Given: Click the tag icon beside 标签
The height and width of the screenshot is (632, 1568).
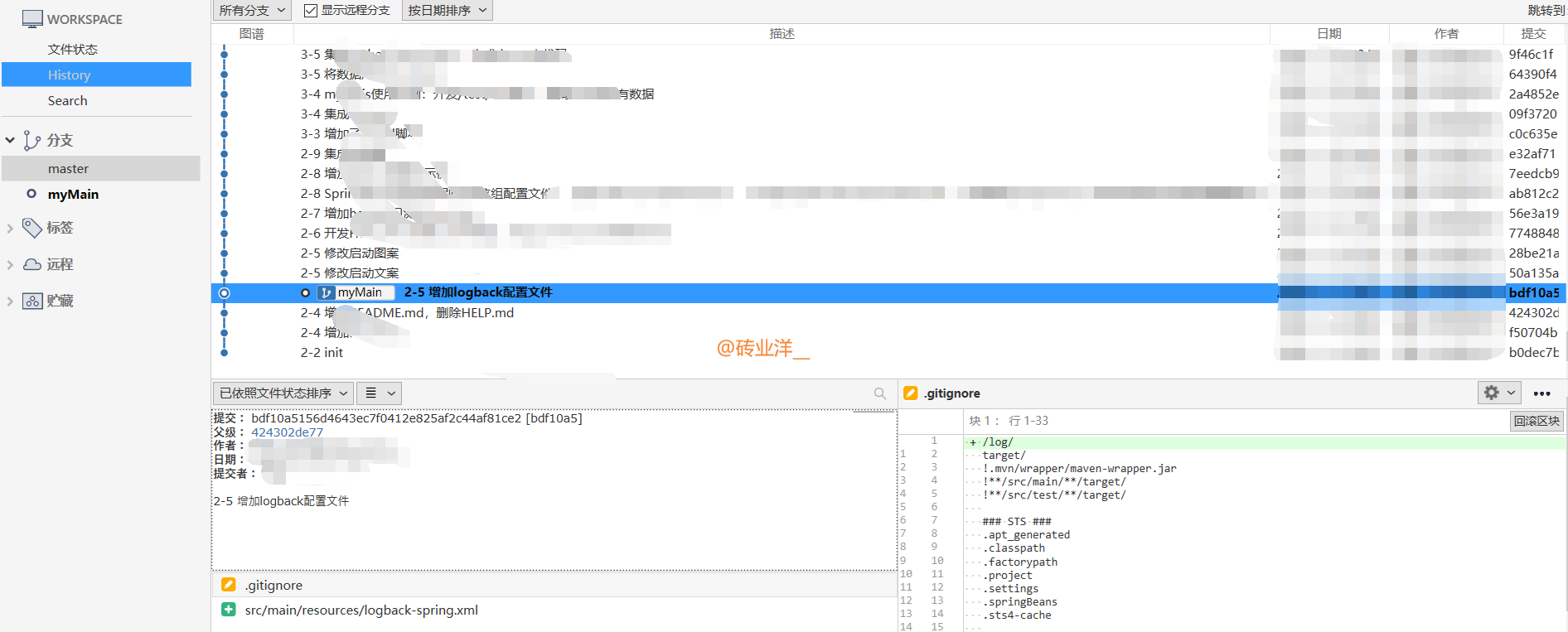Looking at the screenshot, I should coord(31,227).
